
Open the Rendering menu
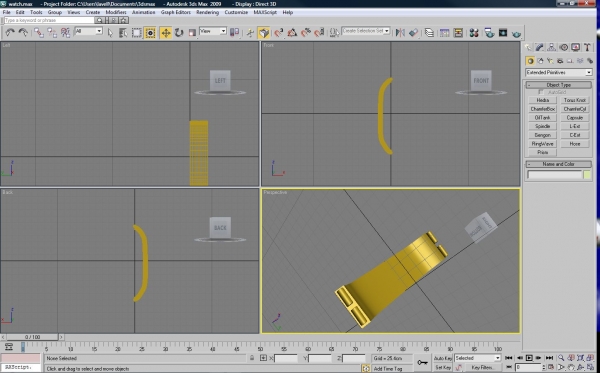coord(207,12)
